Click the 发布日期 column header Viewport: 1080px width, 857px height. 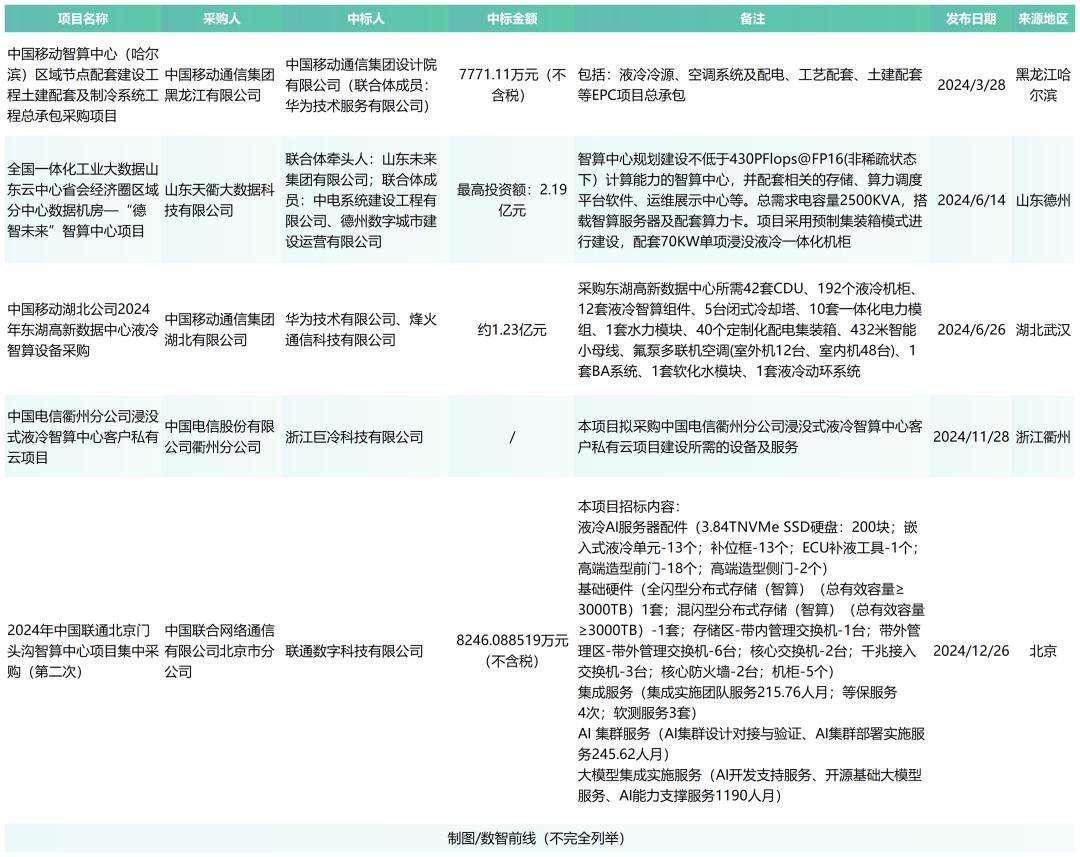tap(971, 19)
